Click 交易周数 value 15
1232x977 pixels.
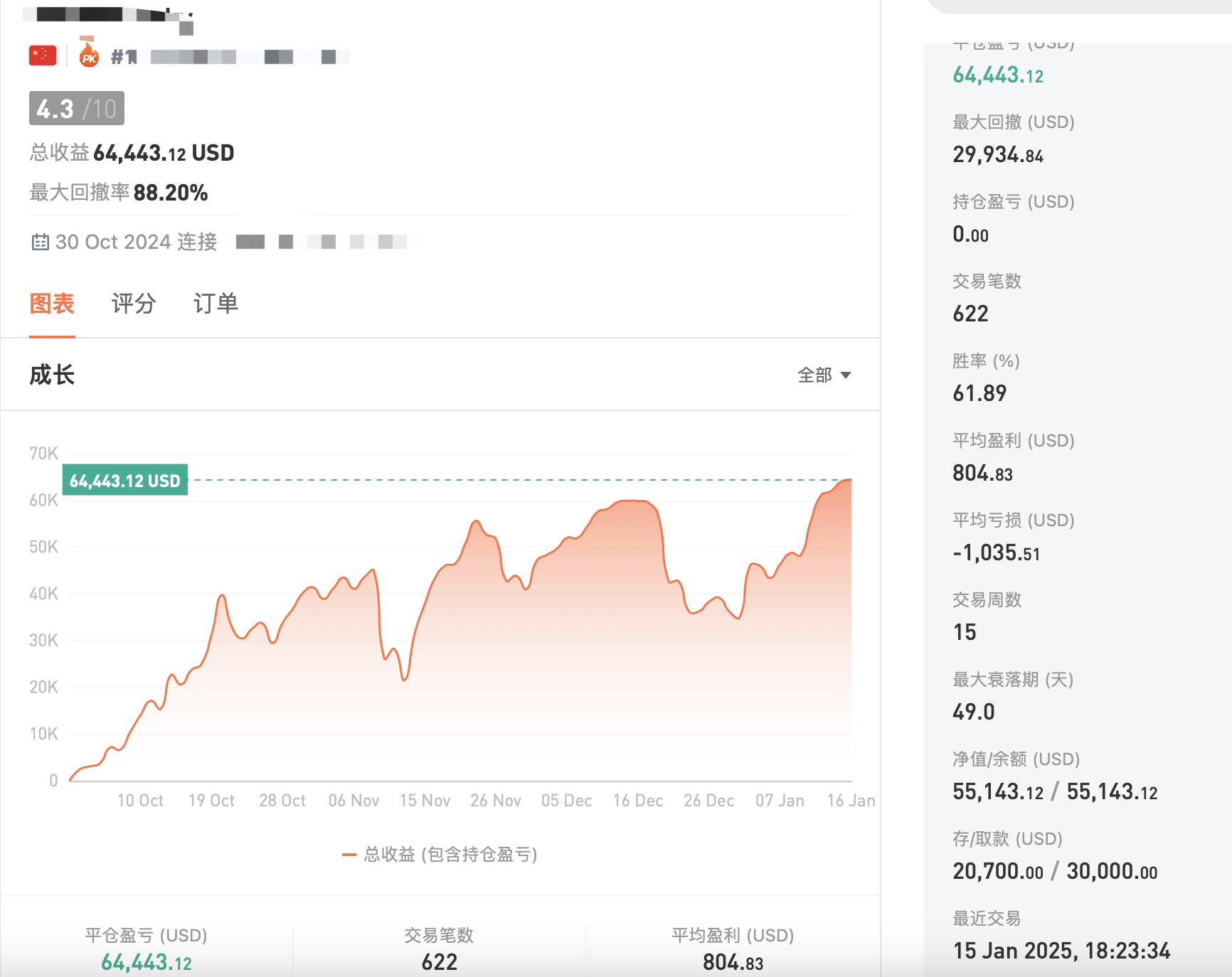(965, 632)
